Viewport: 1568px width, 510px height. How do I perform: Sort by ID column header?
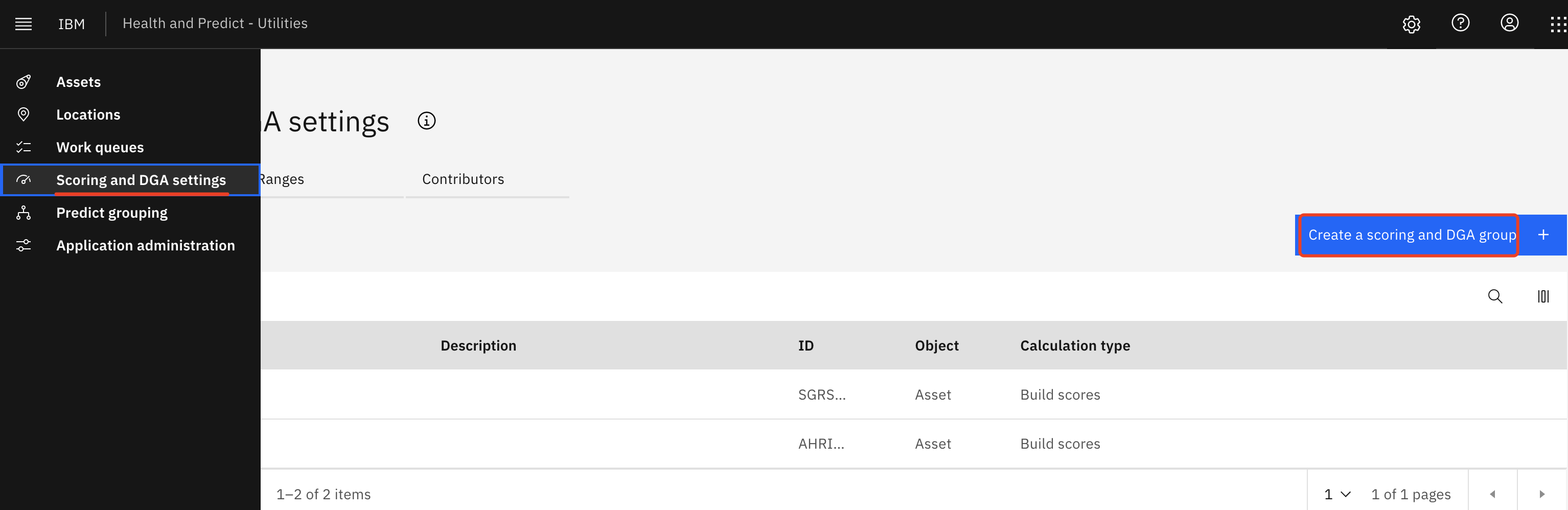coord(805,345)
